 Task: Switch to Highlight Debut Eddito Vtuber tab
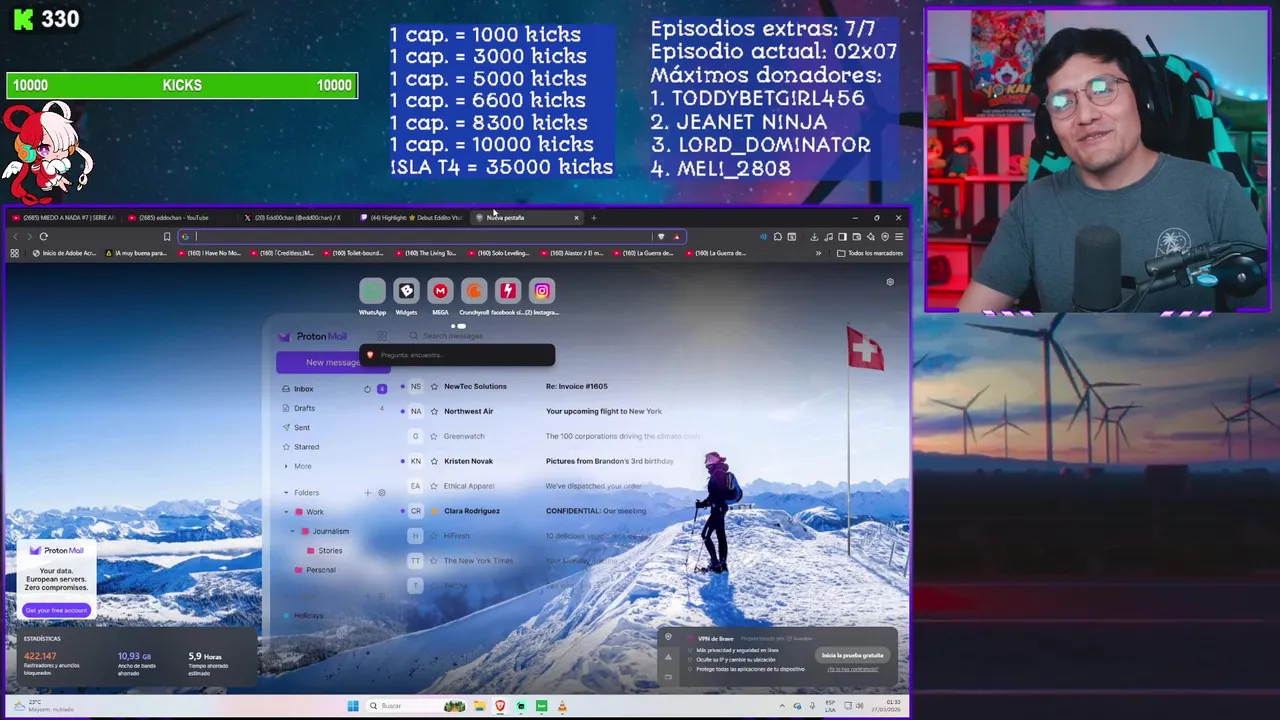412,218
